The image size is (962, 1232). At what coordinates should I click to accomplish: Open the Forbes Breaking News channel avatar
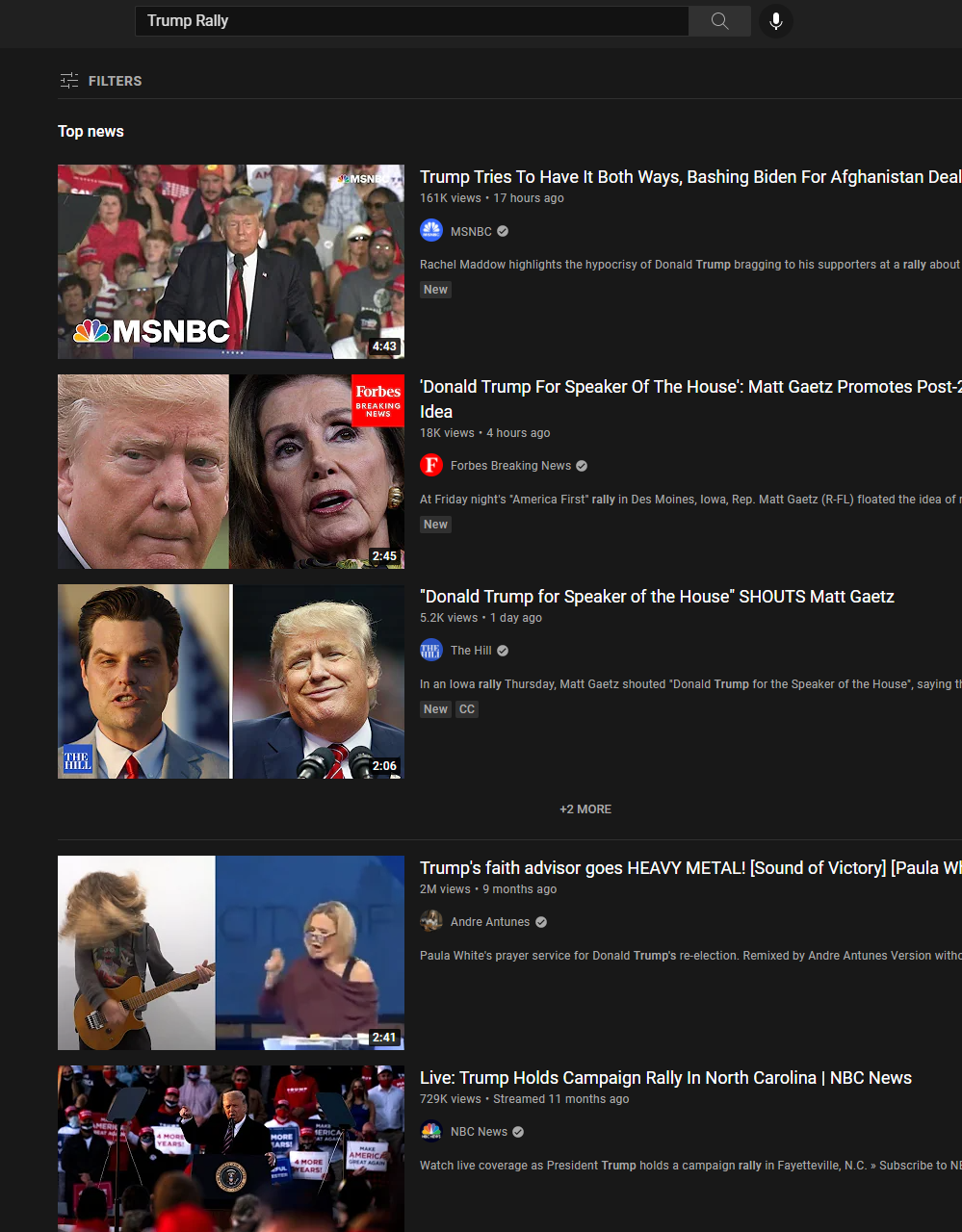(x=431, y=466)
